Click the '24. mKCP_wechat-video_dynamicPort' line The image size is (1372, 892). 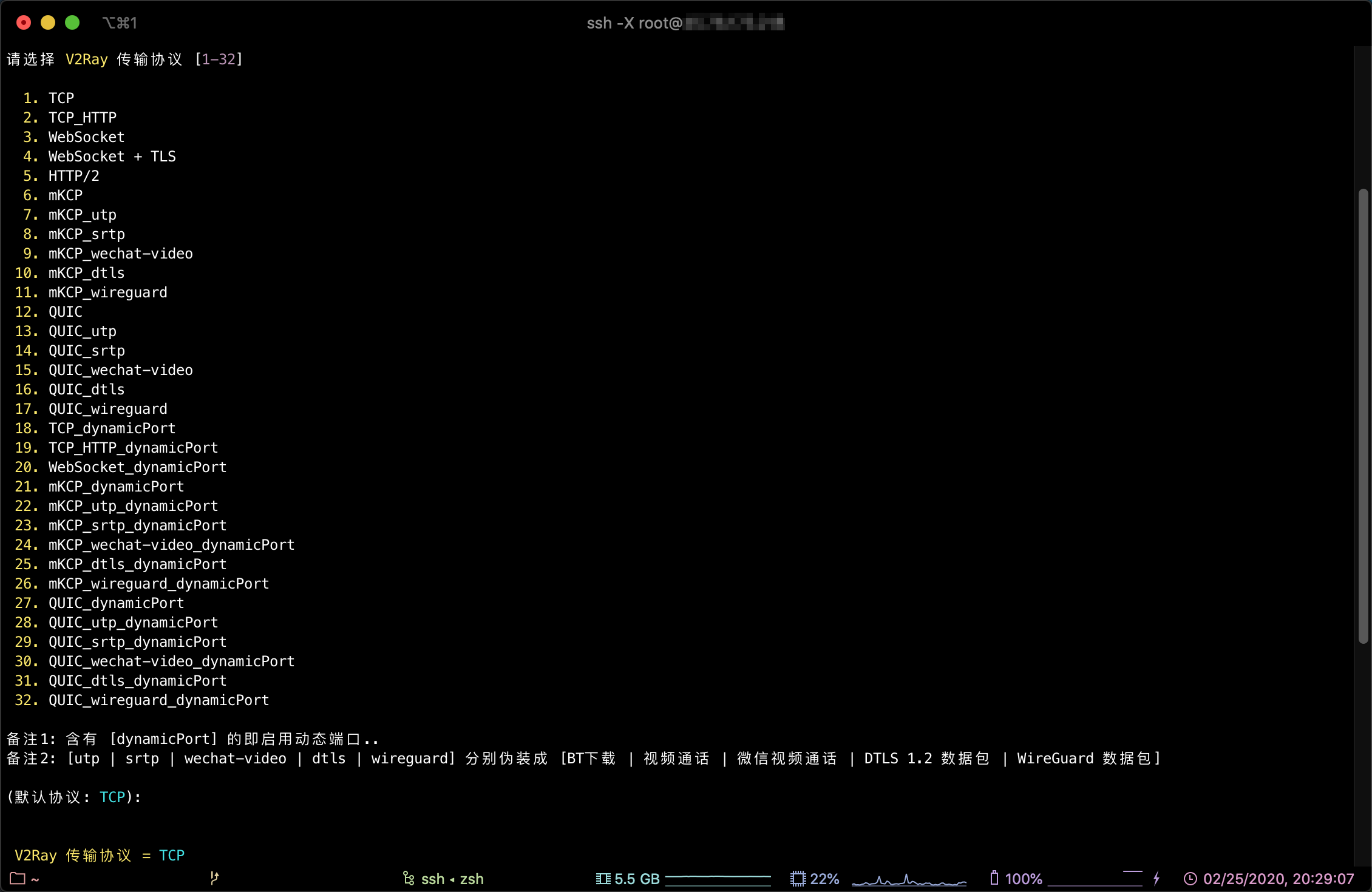155,545
